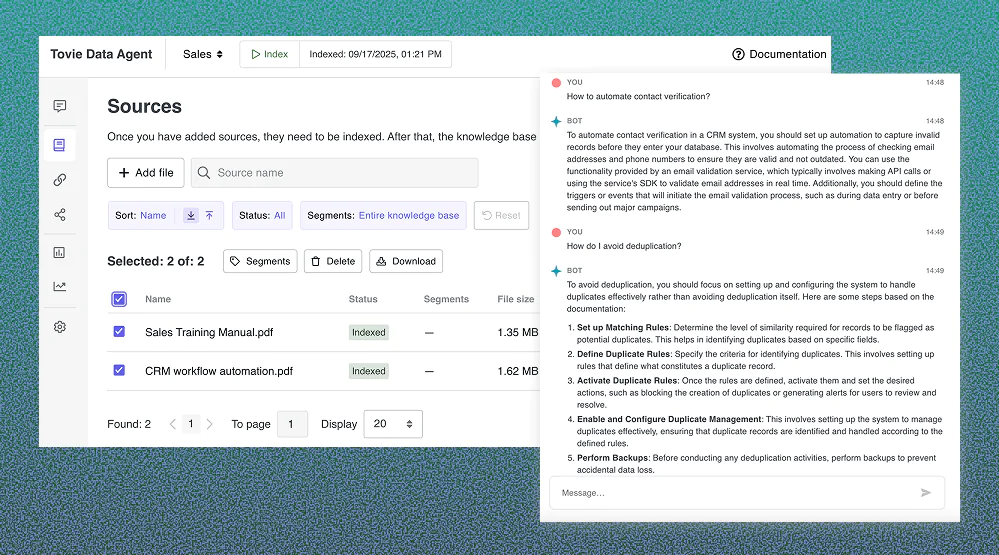Click the send message arrow icon
999x555 pixels.
tap(925, 493)
